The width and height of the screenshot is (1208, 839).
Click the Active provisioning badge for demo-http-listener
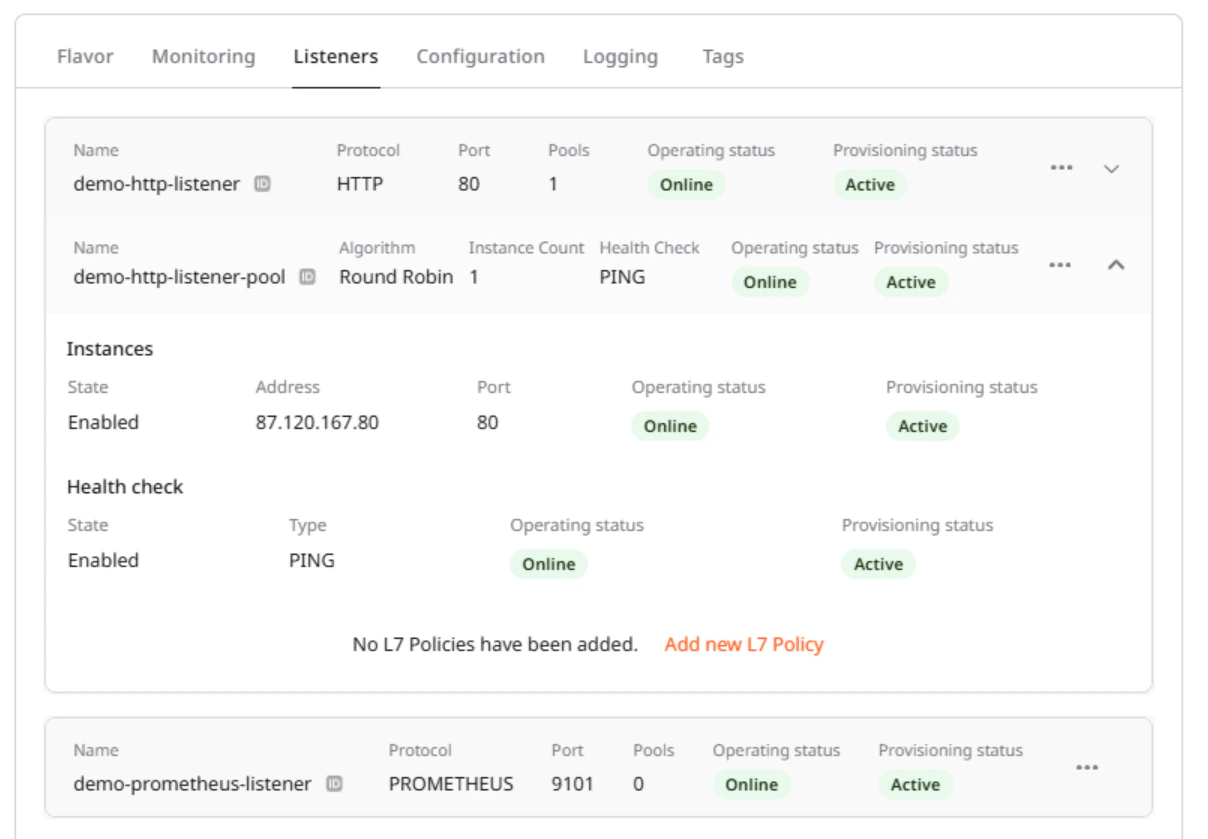coord(870,185)
